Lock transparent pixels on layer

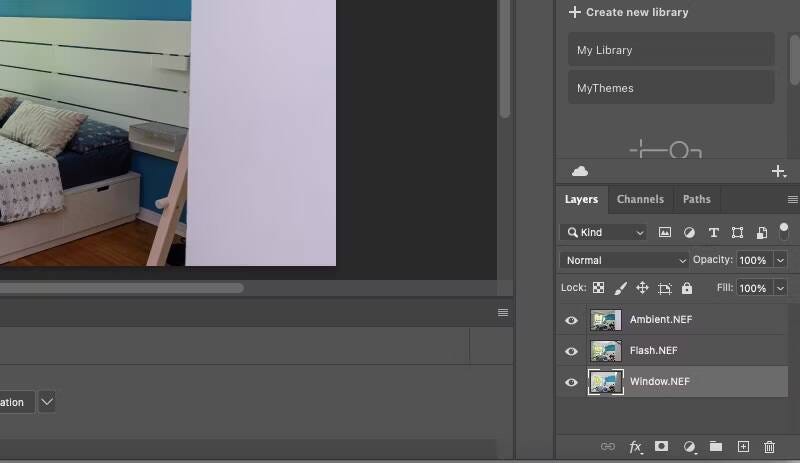(598, 288)
